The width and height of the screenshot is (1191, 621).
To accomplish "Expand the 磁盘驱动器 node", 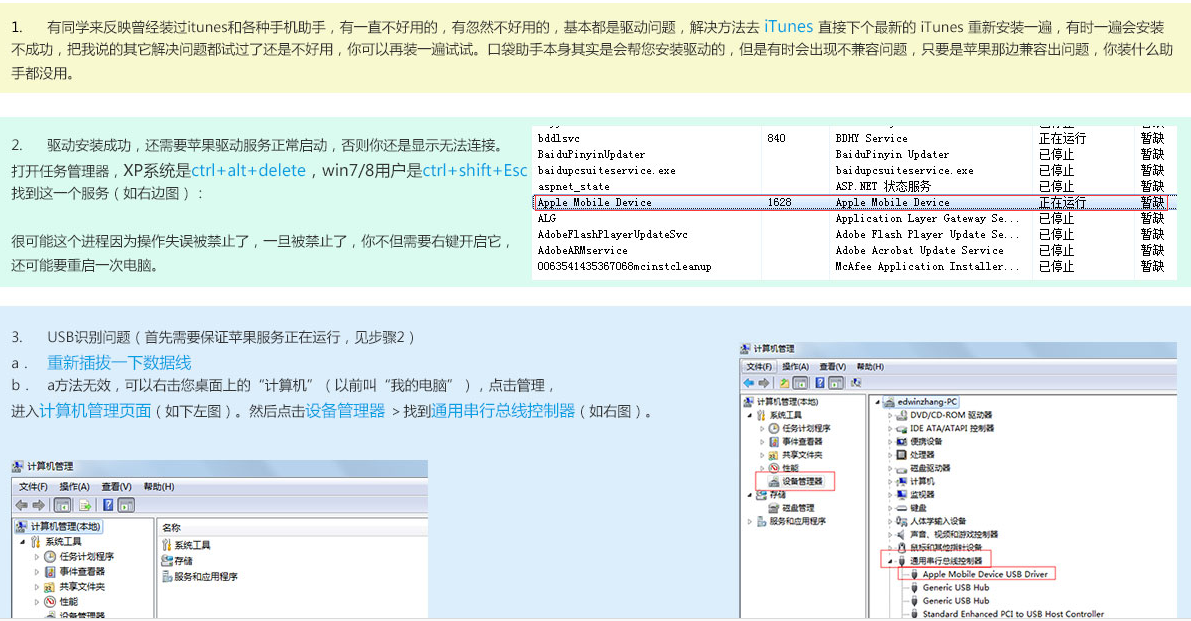I will click(889, 468).
